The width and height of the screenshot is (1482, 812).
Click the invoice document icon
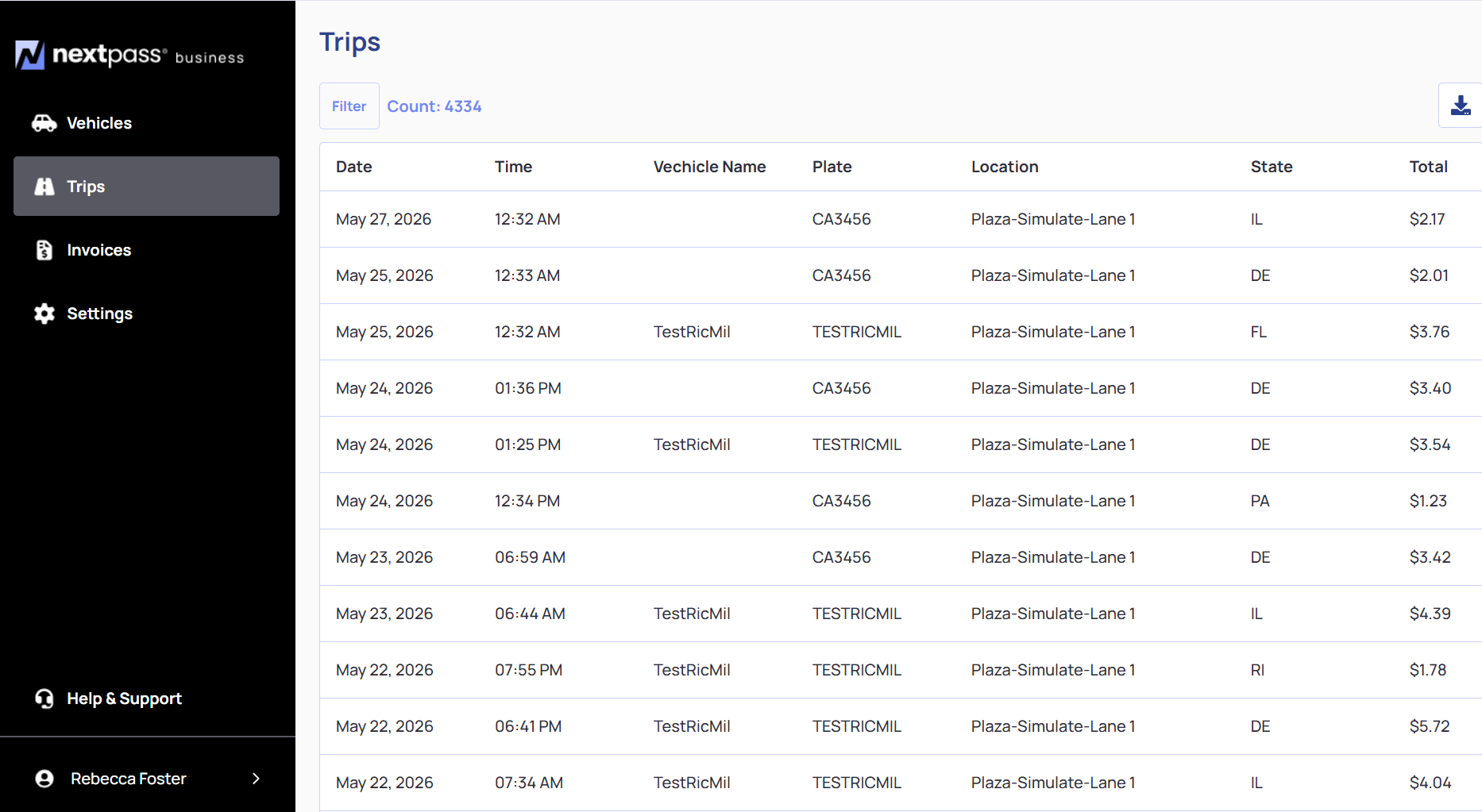[x=44, y=250]
